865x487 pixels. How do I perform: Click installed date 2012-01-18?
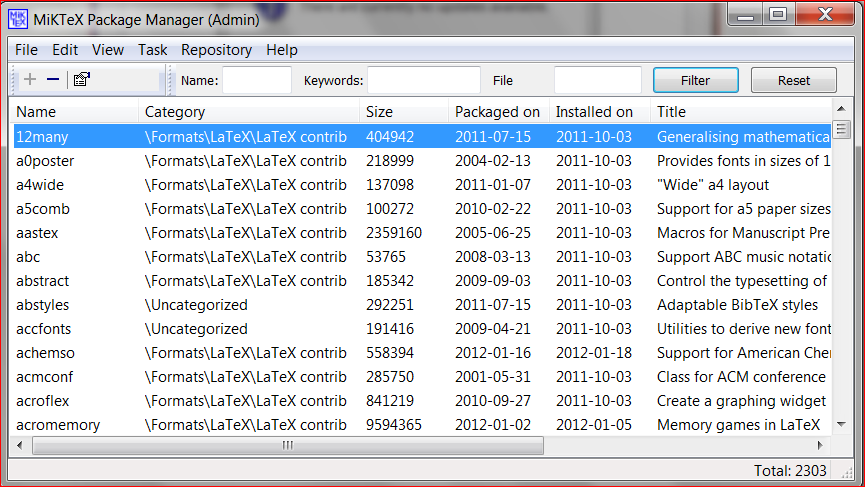[x=594, y=352]
